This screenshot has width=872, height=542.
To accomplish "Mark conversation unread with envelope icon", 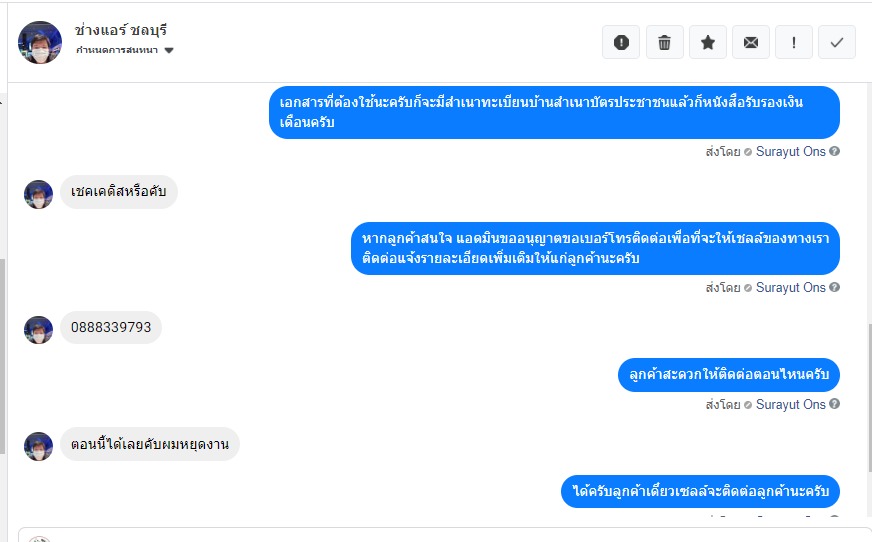I will point(750,42).
